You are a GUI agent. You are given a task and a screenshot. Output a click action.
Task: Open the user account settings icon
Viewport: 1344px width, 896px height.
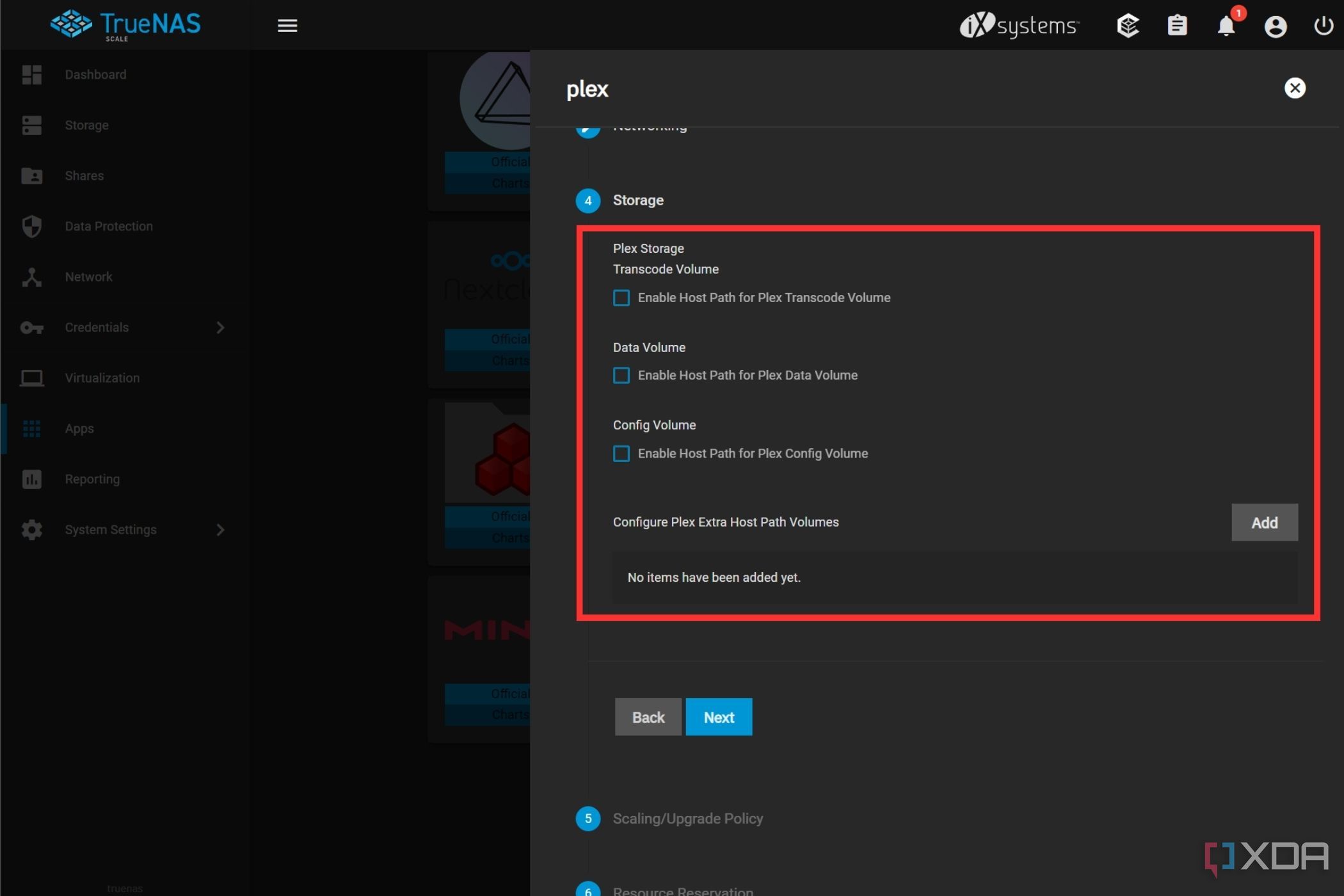[1275, 26]
